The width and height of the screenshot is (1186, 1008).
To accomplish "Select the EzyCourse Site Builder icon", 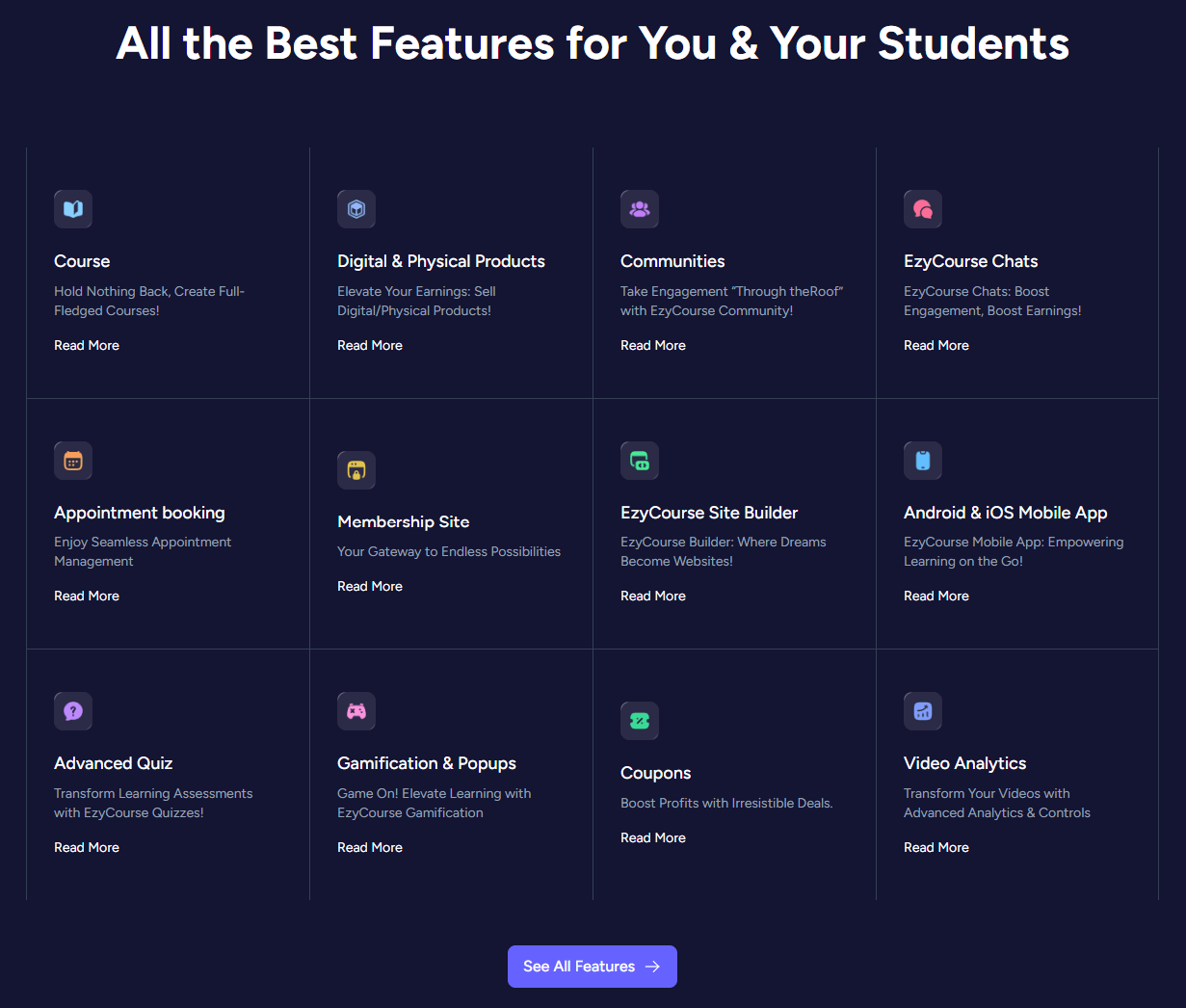I will pos(640,461).
